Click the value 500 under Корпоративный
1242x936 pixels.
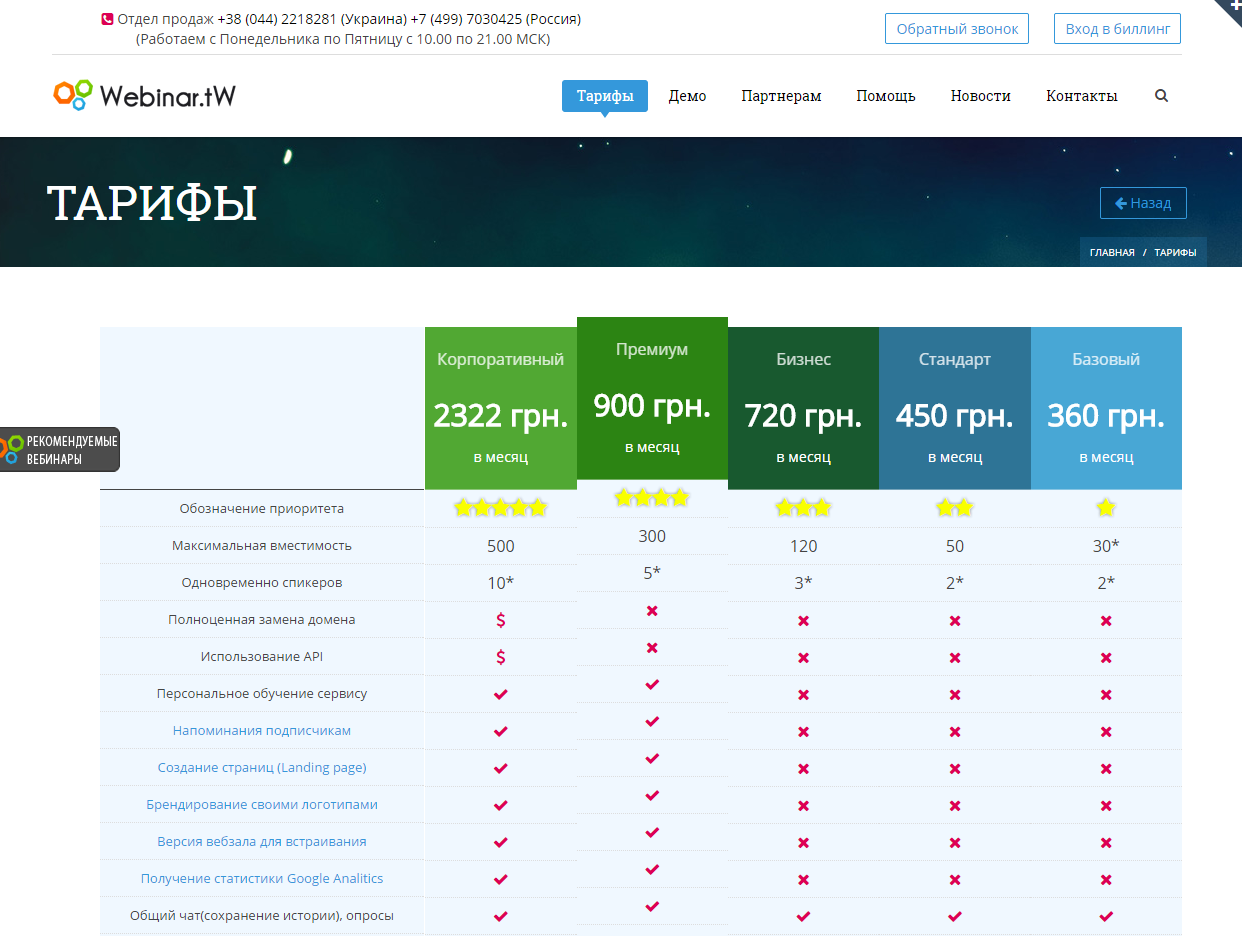click(501, 546)
